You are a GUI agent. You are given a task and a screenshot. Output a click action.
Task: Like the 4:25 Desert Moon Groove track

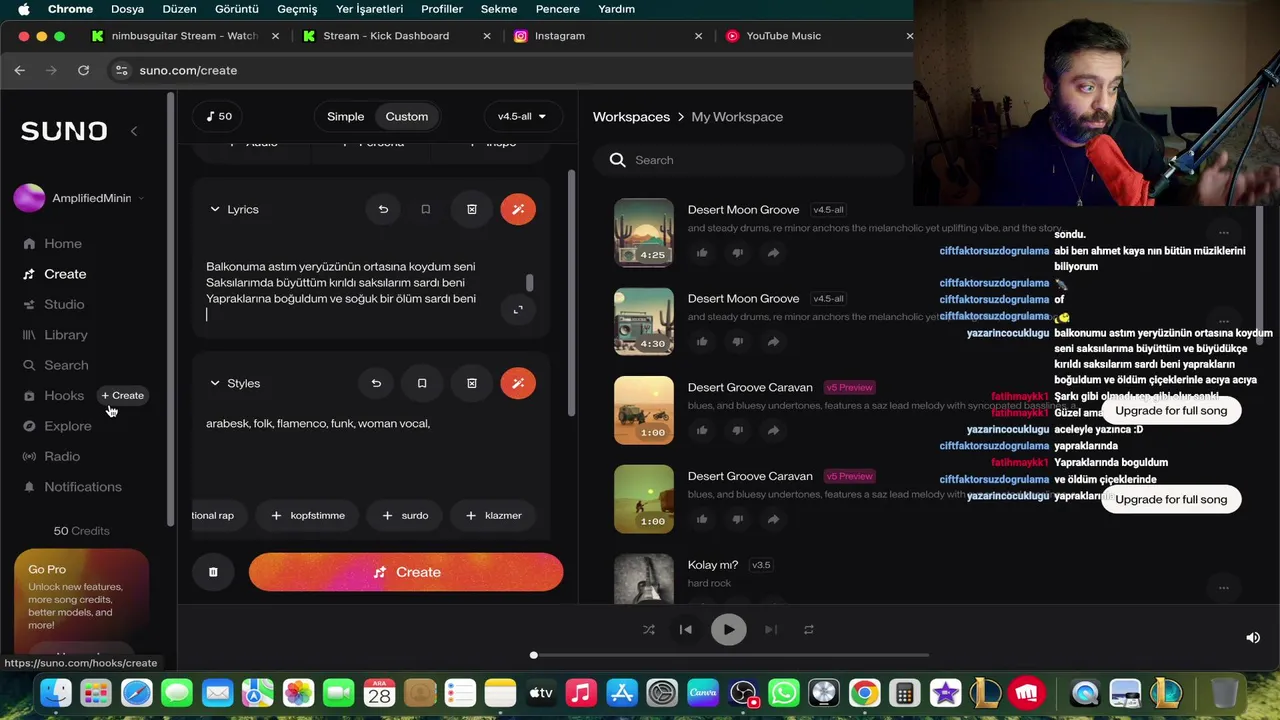tap(702, 253)
